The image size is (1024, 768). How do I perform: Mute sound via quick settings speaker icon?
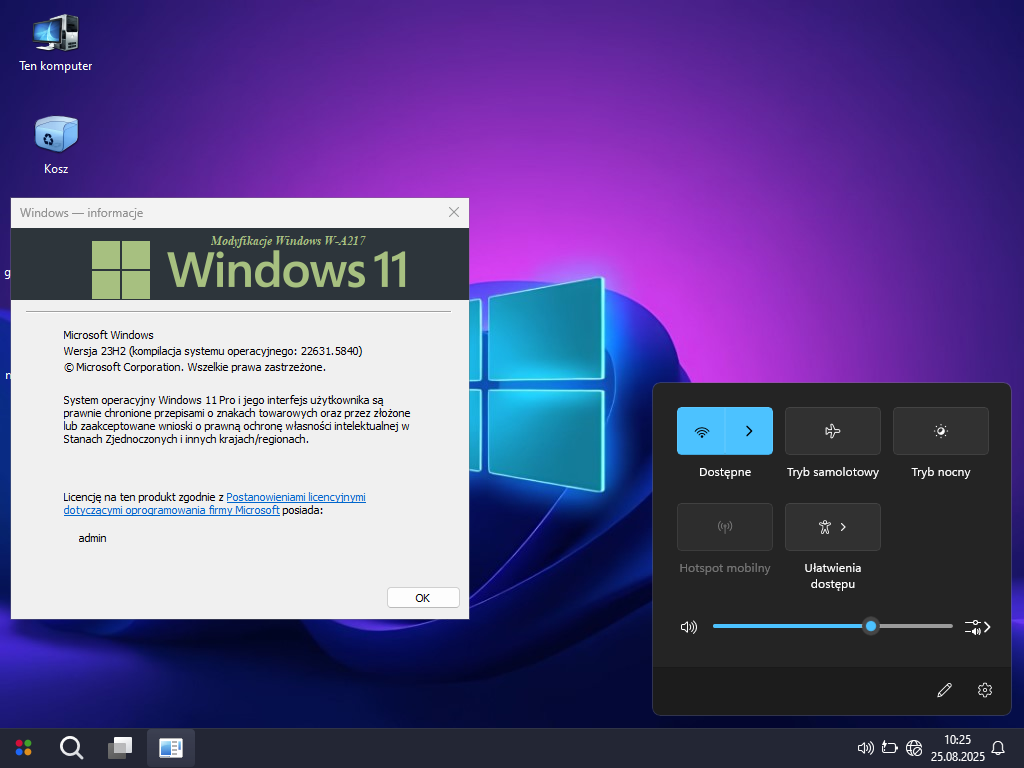(x=688, y=627)
